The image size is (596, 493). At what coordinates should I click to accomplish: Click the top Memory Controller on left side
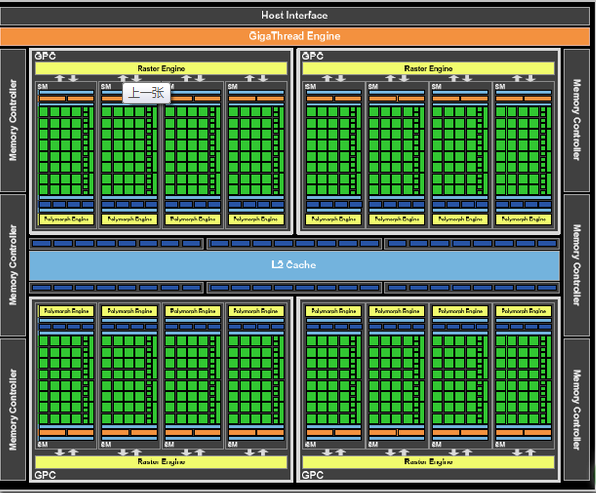point(13,120)
